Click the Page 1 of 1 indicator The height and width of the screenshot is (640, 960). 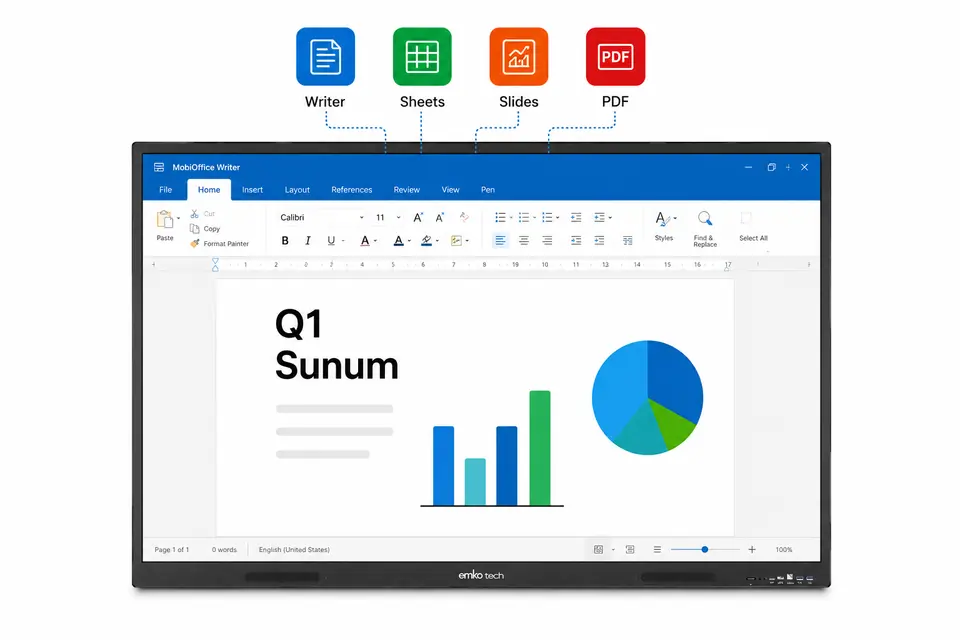point(171,550)
